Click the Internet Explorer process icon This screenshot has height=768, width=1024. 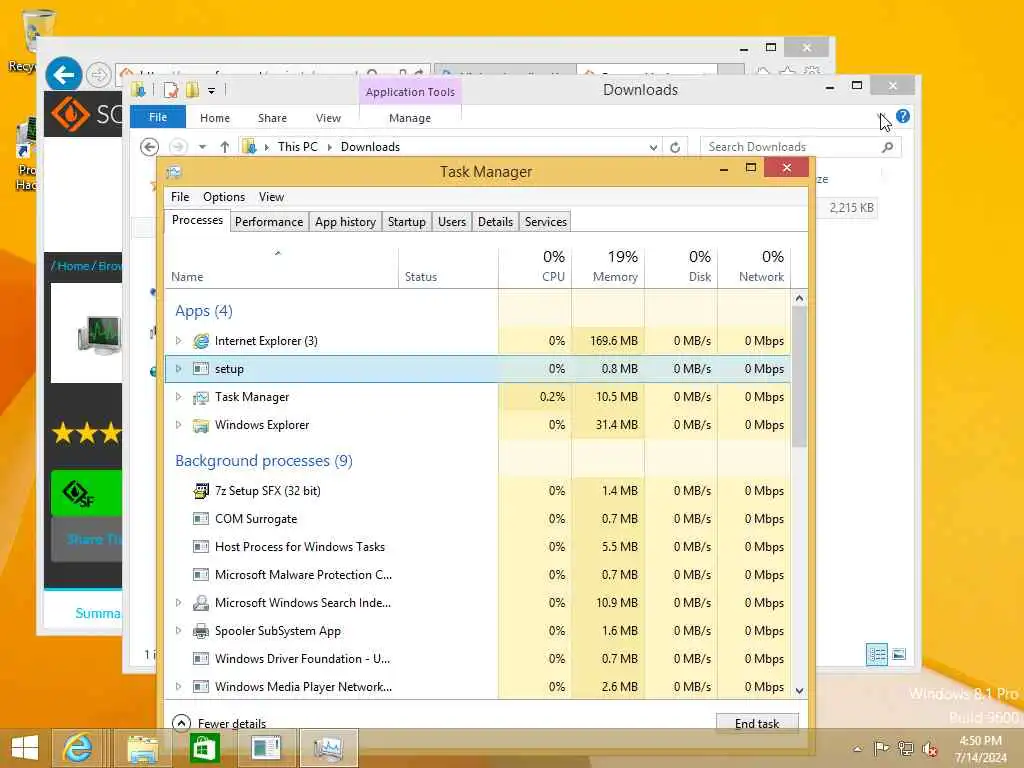(x=201, y=341)
